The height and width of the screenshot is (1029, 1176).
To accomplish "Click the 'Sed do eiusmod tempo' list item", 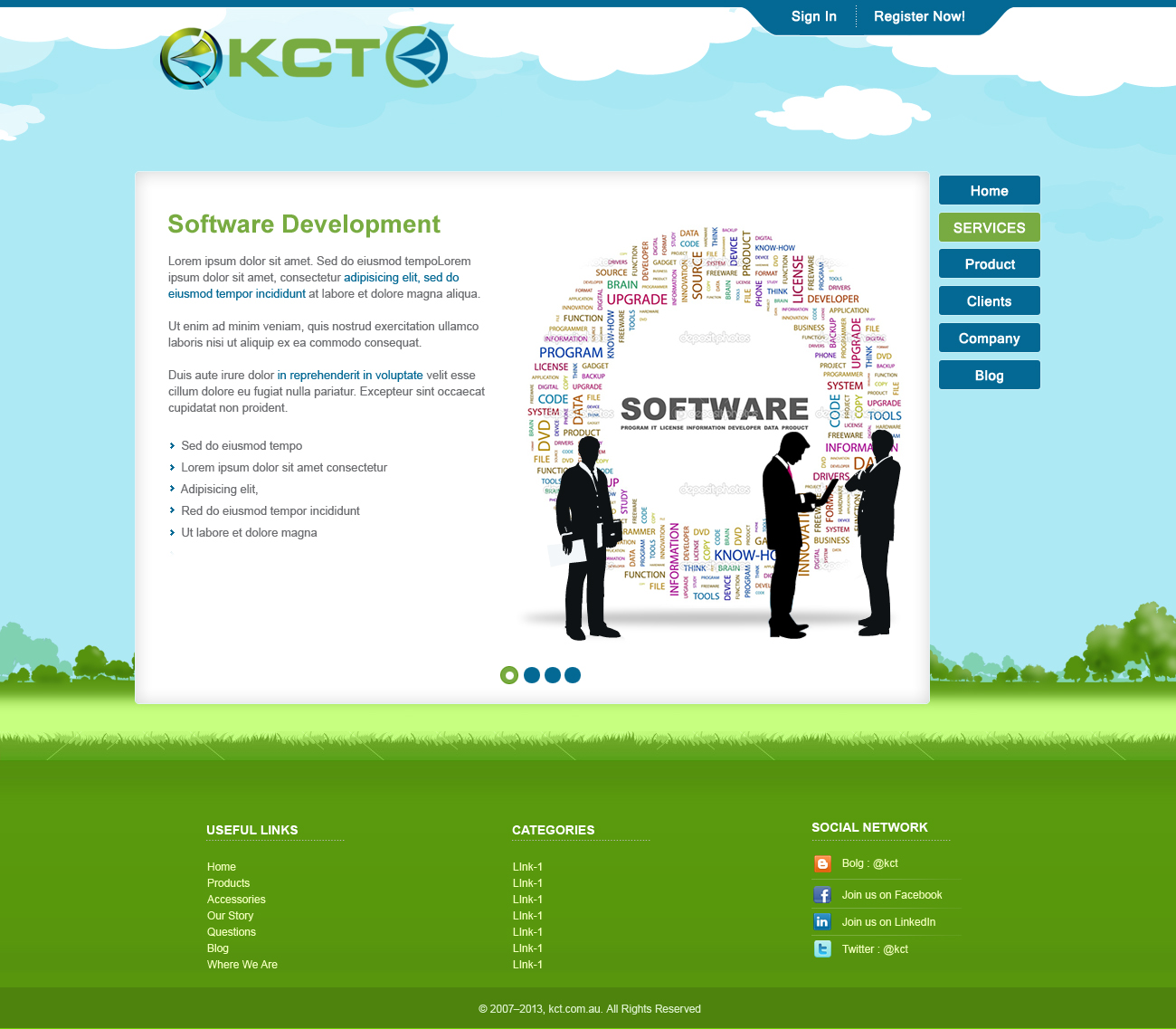I will pos(242,446).
